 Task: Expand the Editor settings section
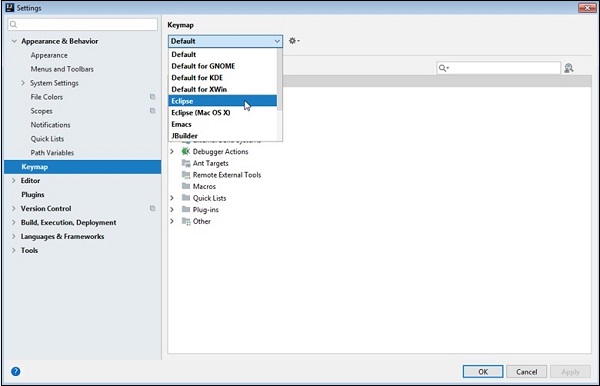(14, 180)
